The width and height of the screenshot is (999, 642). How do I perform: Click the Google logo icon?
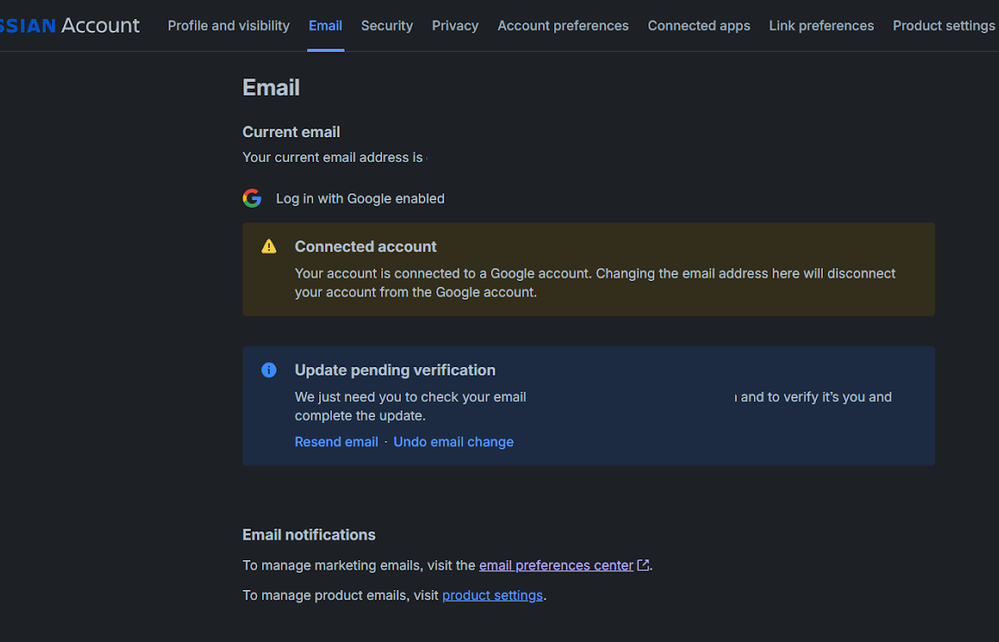tap(252, 198)
